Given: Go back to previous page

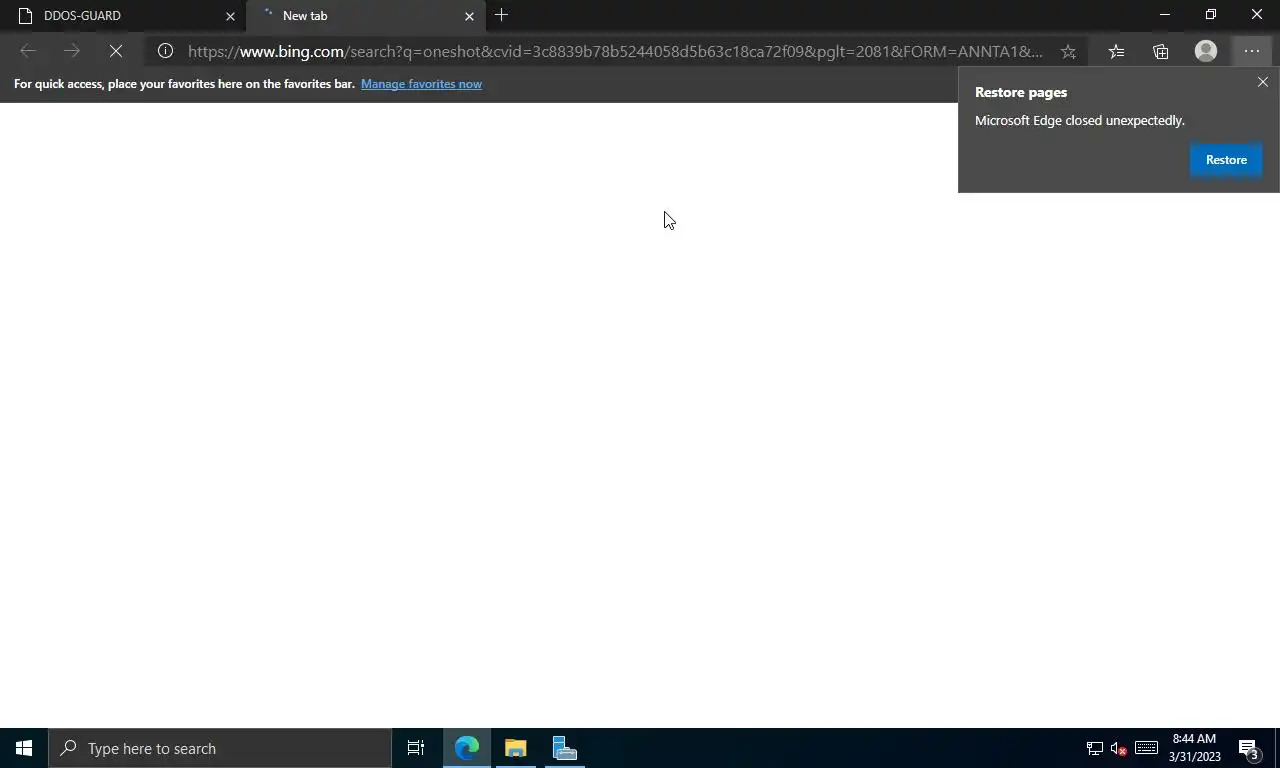Looking at the screenshot, I should coord(28,51).
